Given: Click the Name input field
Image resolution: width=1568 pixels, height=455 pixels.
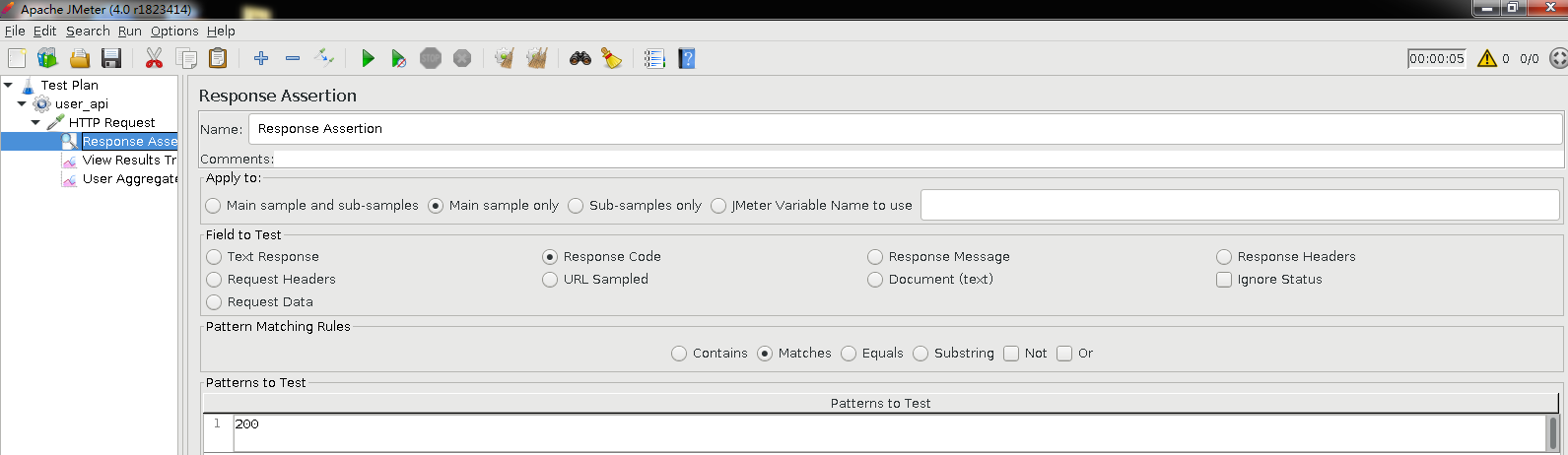Looking at the screenshot, I should tap(905, 129).
